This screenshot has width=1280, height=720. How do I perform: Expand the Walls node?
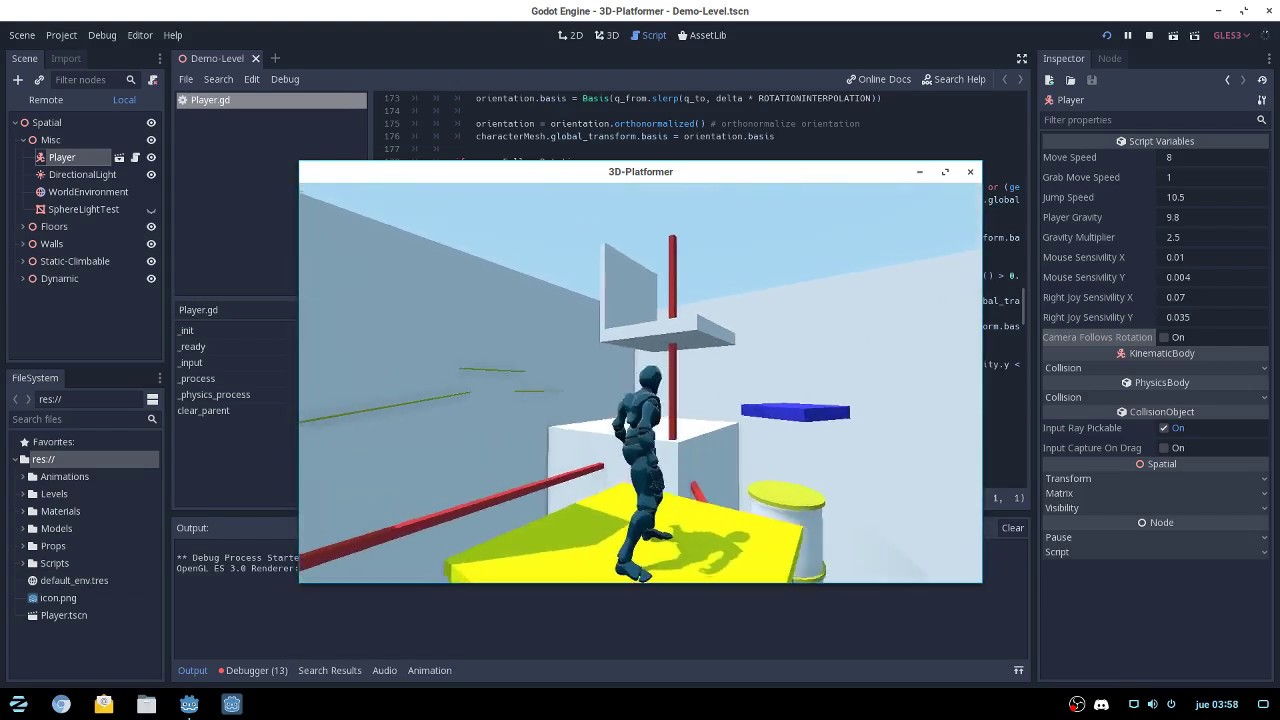23,244
